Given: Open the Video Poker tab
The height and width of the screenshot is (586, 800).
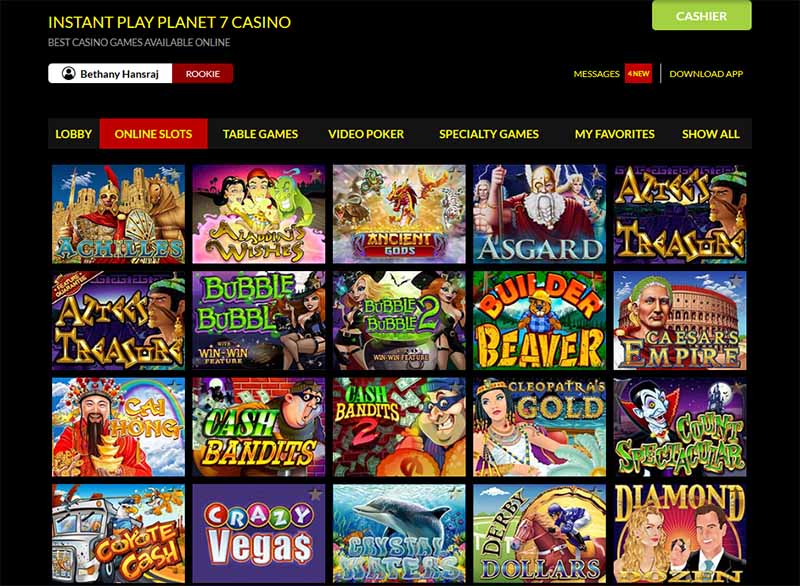Looking at the screenshot, I should pos(366,134).
